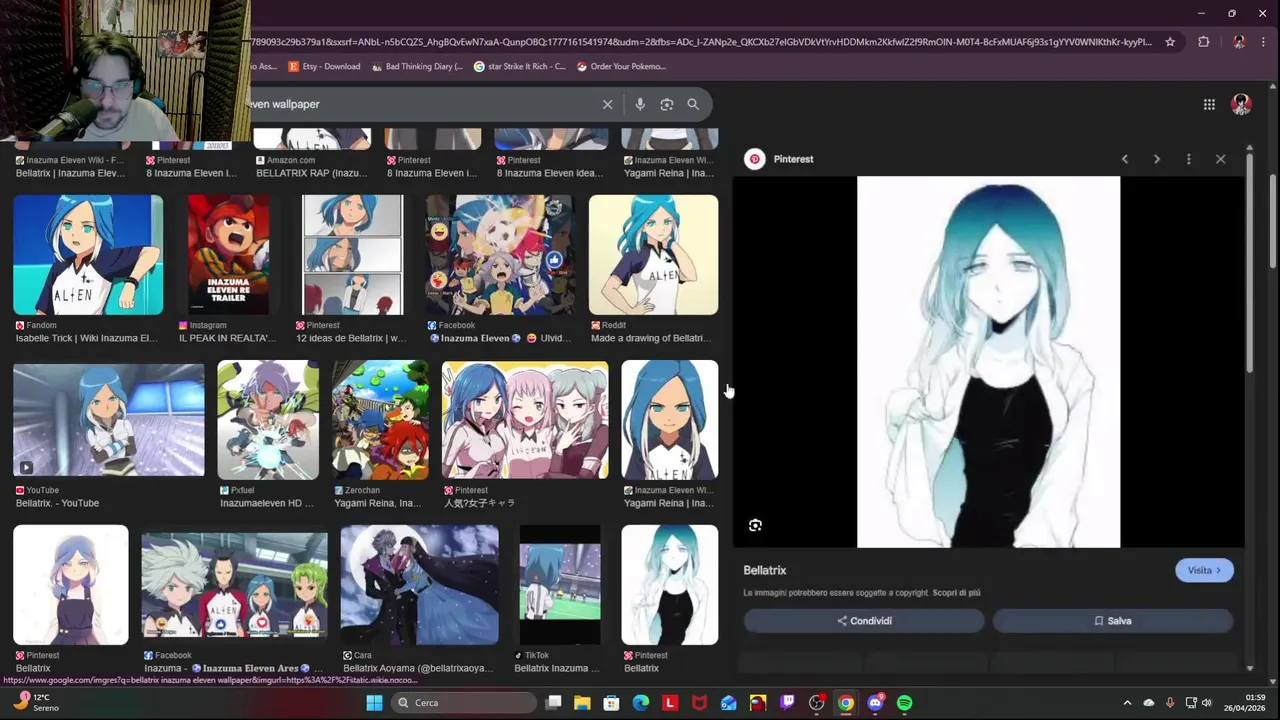Open 'Scopri di più' copyright link
This screenshot has height=720, width=1280.
click(x=956, y=593)
